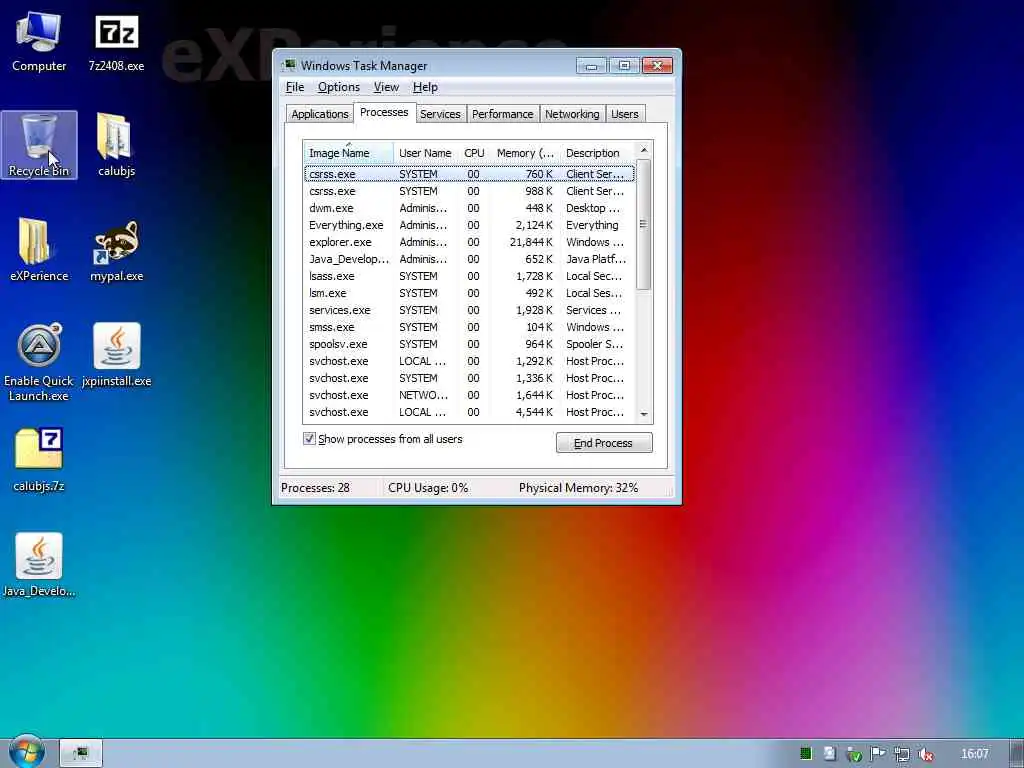Screen dimensions: 1024x768
Task: Click the Processes: 28 status text
Action: pos(315,488)
